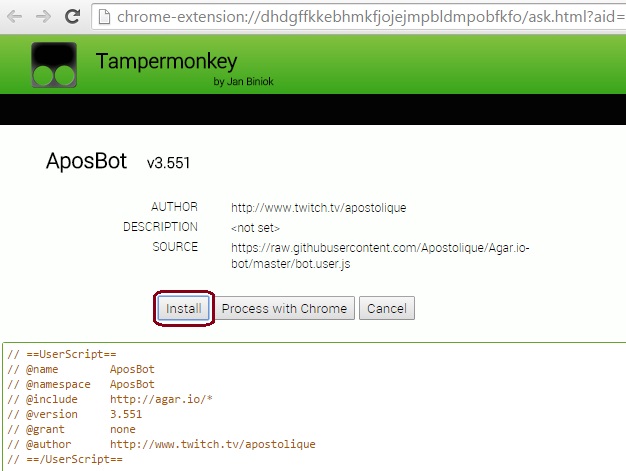The image size is (626, 471).
Task: Click version label v3.551
Action: point(168,163)
